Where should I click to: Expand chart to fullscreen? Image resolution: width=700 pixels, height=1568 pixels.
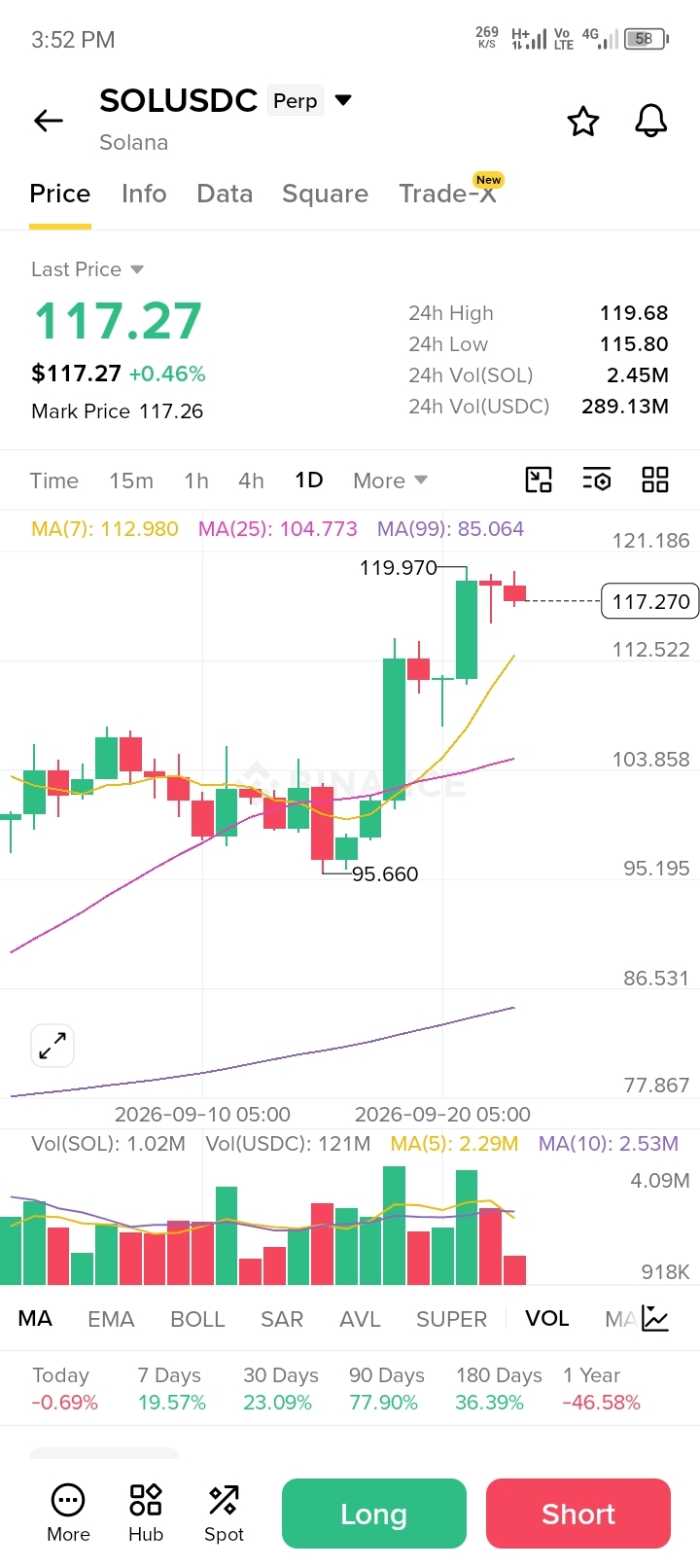click(52, 1046)
